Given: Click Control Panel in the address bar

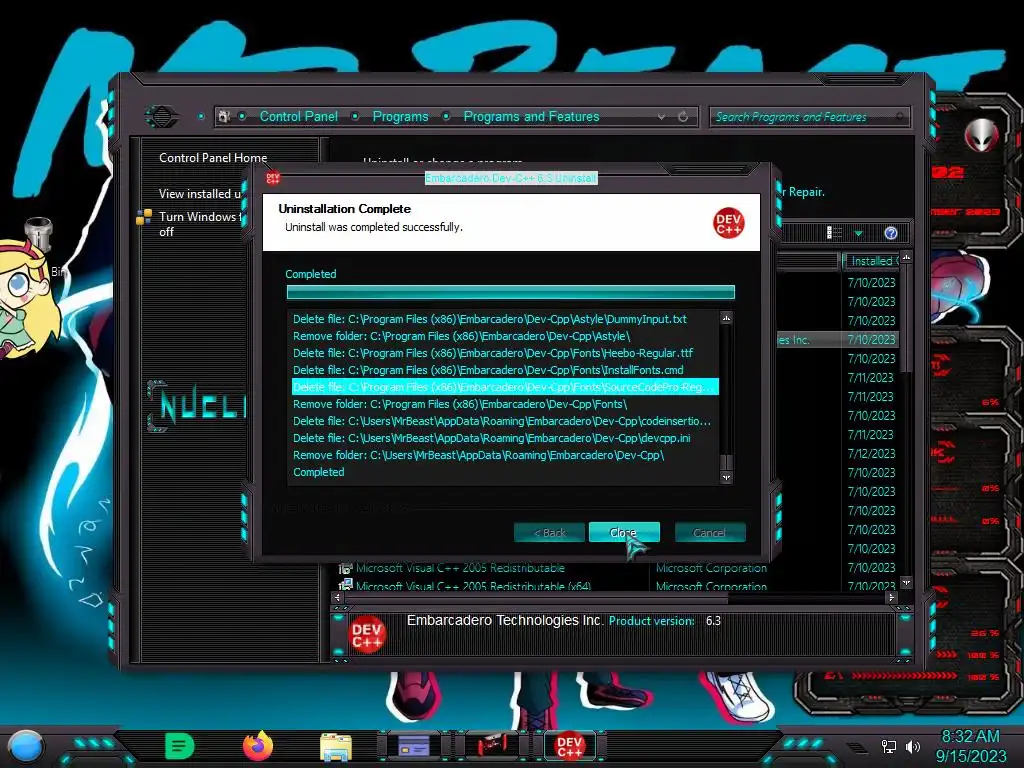Looking at the screenshot, I should coord(298,116).
